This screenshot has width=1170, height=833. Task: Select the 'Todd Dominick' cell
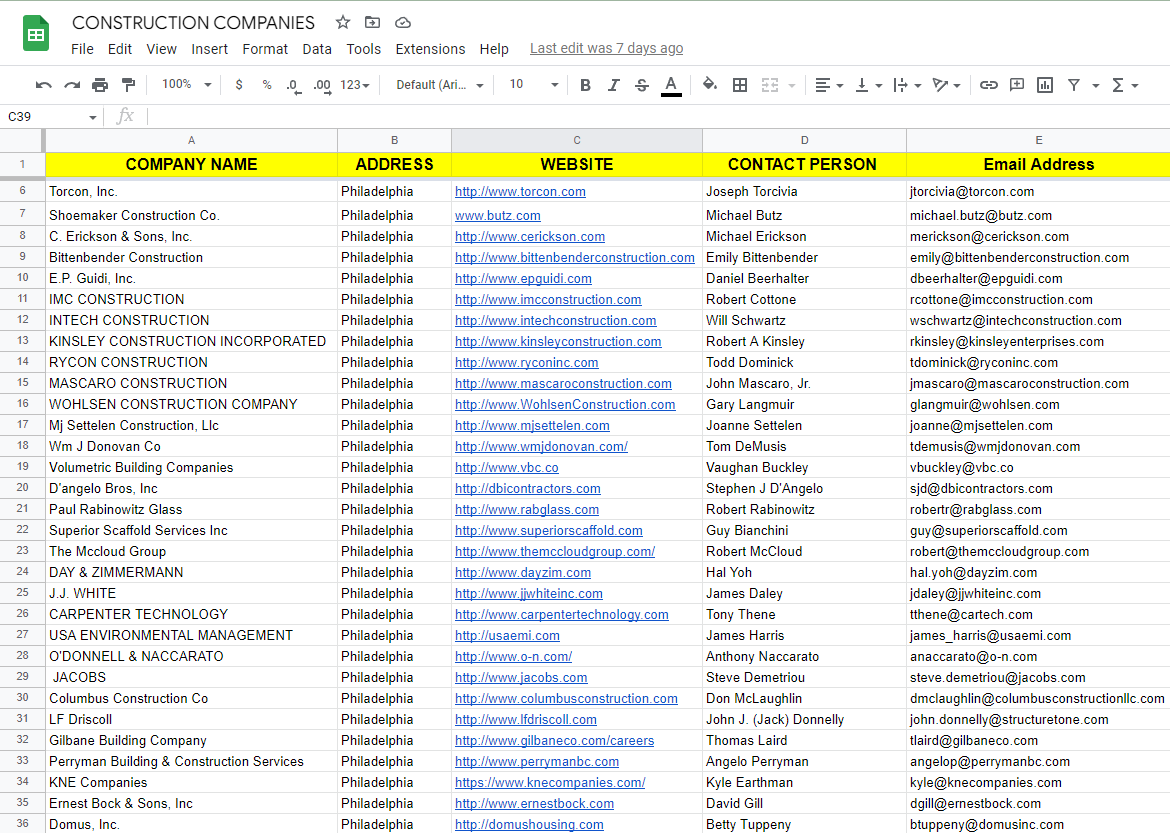804,363
